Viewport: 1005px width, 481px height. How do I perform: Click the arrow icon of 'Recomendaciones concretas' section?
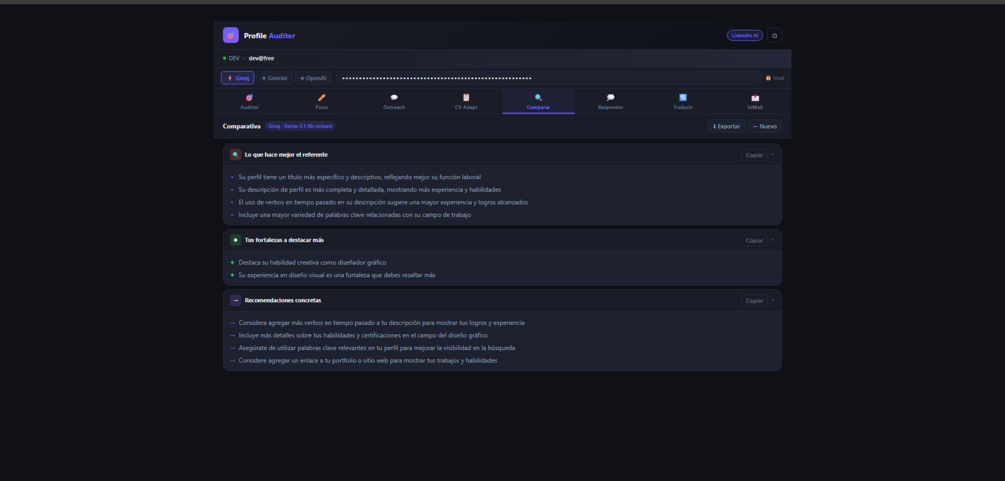click(235, 300)
